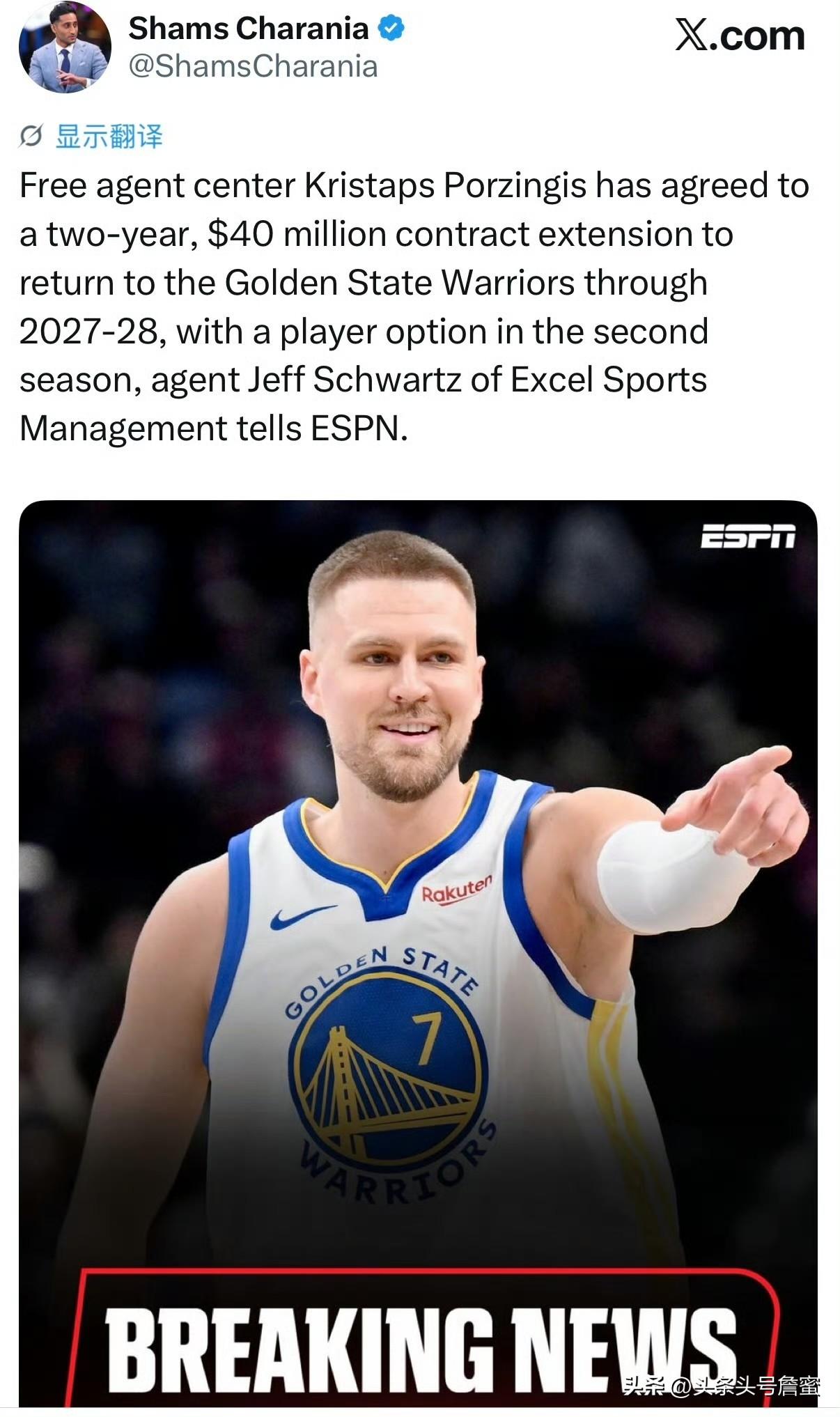
Task: Click the ESPN logo on the photo
Action: 747,536
